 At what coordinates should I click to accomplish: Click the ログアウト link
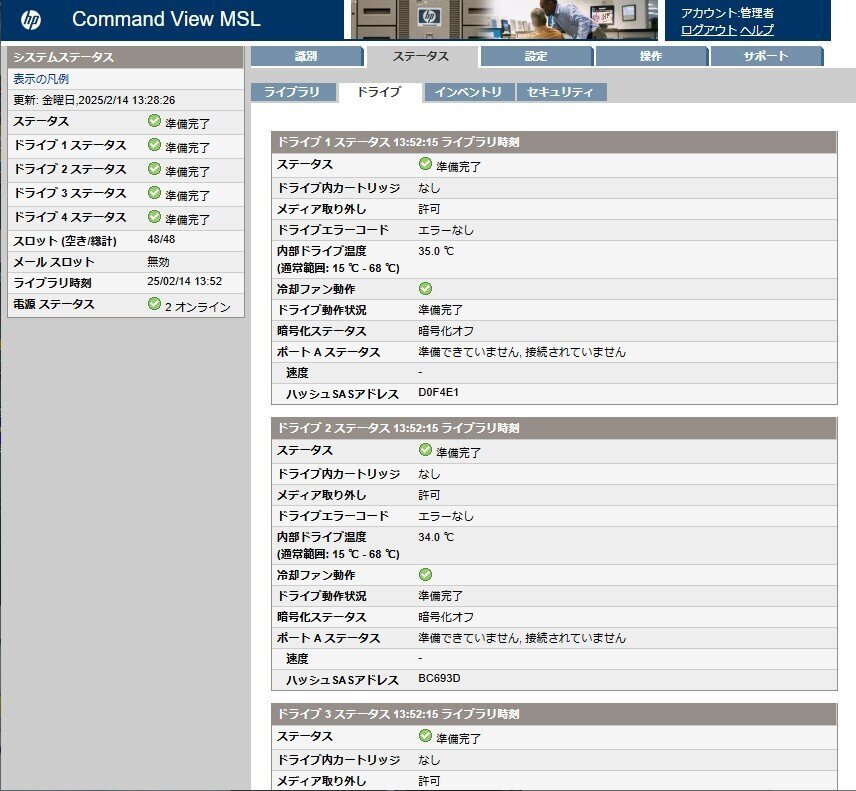point(709,29)
